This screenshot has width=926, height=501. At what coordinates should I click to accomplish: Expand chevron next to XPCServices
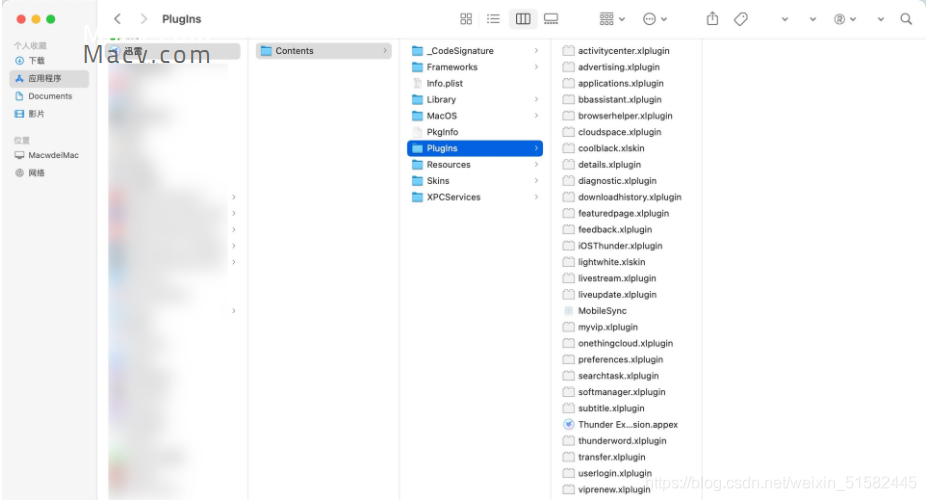536,197
